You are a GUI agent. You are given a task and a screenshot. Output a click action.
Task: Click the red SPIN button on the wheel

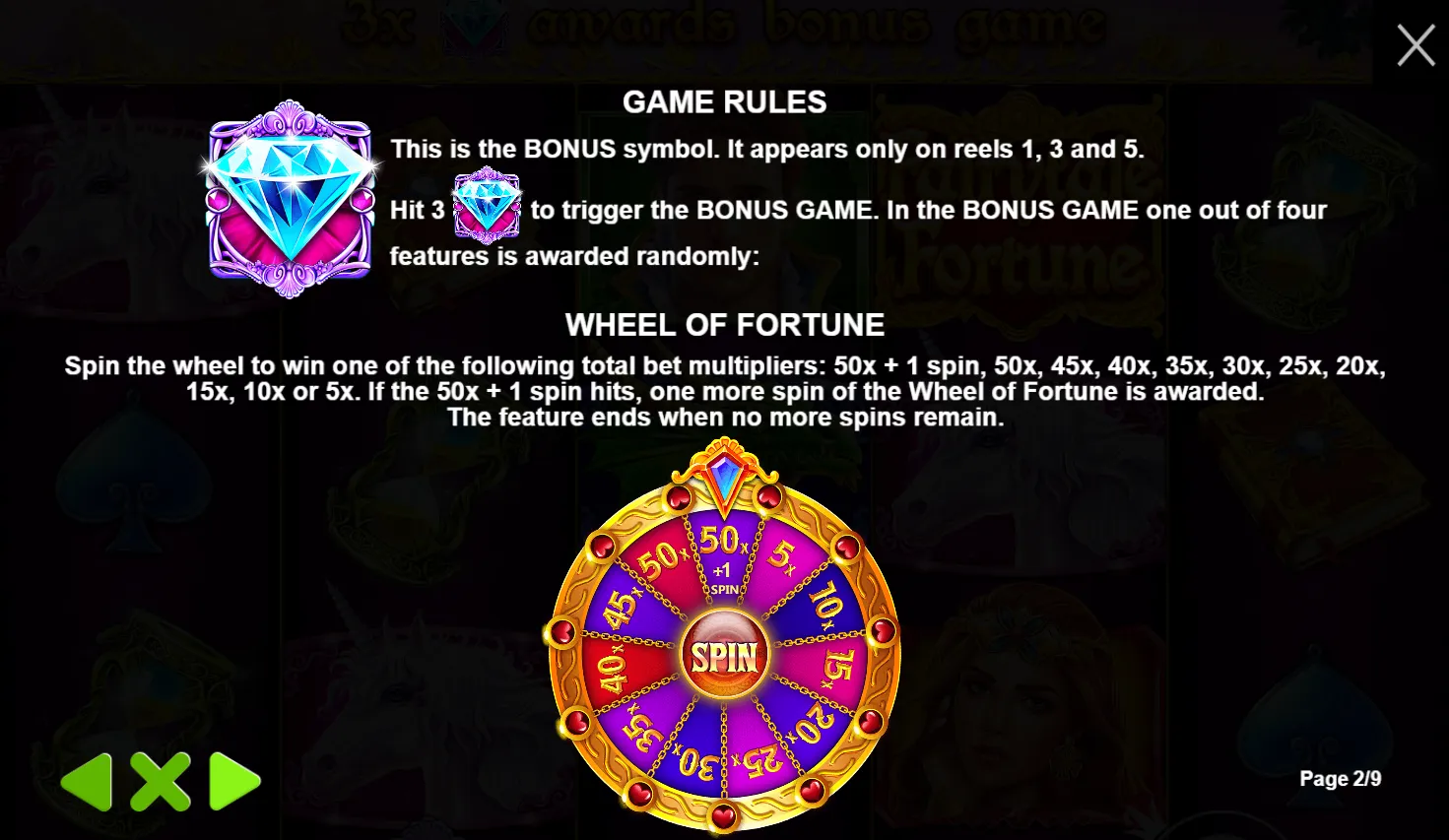724,656
